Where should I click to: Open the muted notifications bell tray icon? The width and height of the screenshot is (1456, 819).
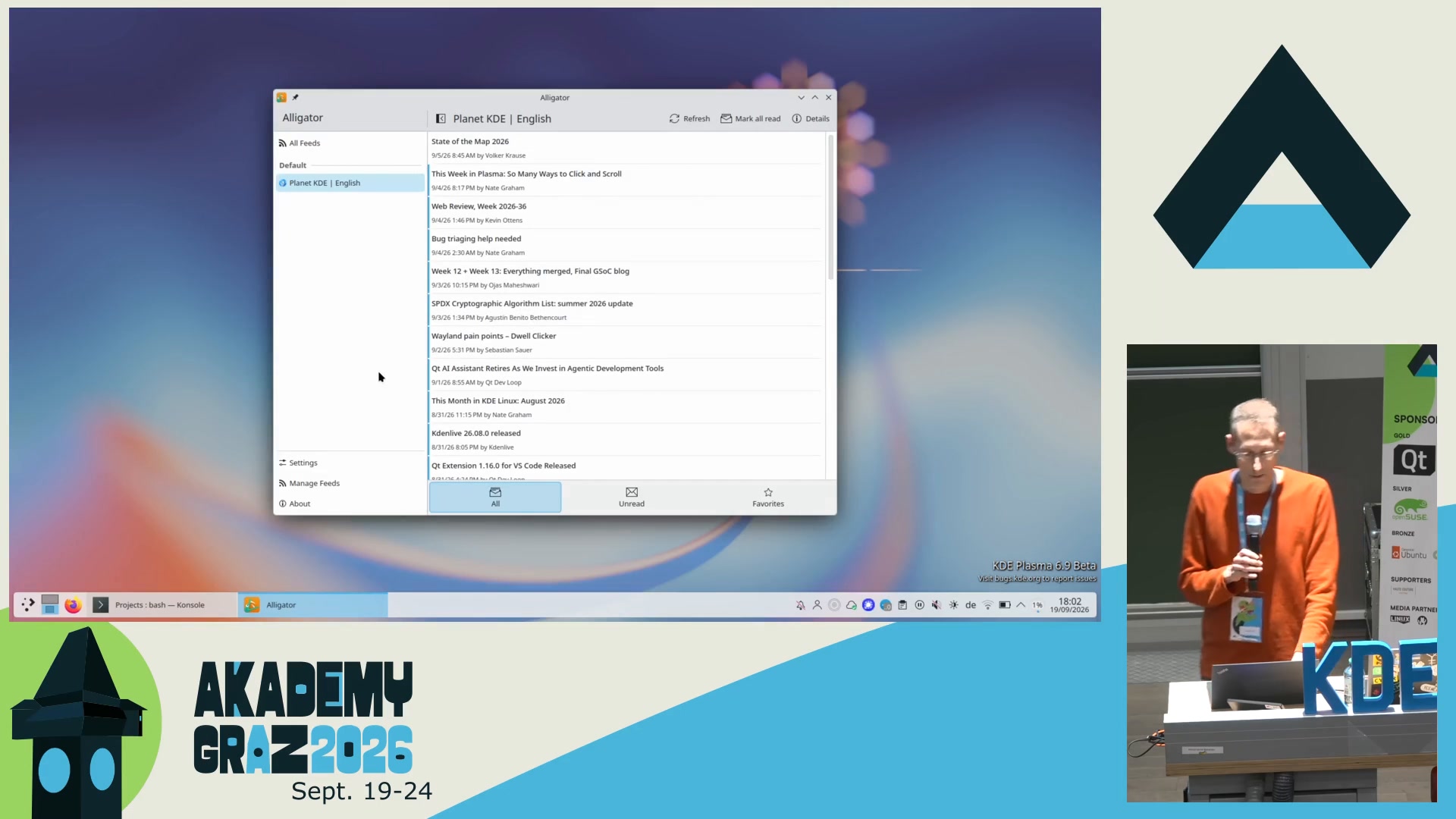point(800,605)
